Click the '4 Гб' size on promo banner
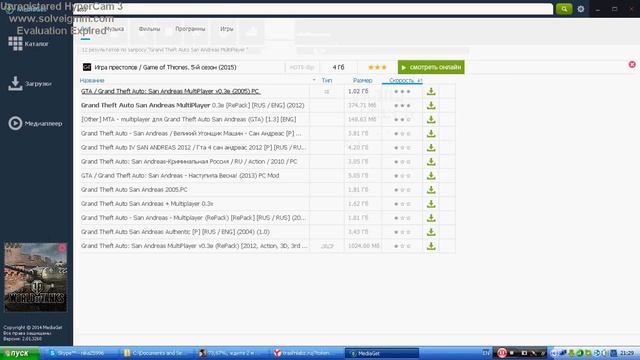The height and width of the screenshot is (360, 640). coord(338,67)
